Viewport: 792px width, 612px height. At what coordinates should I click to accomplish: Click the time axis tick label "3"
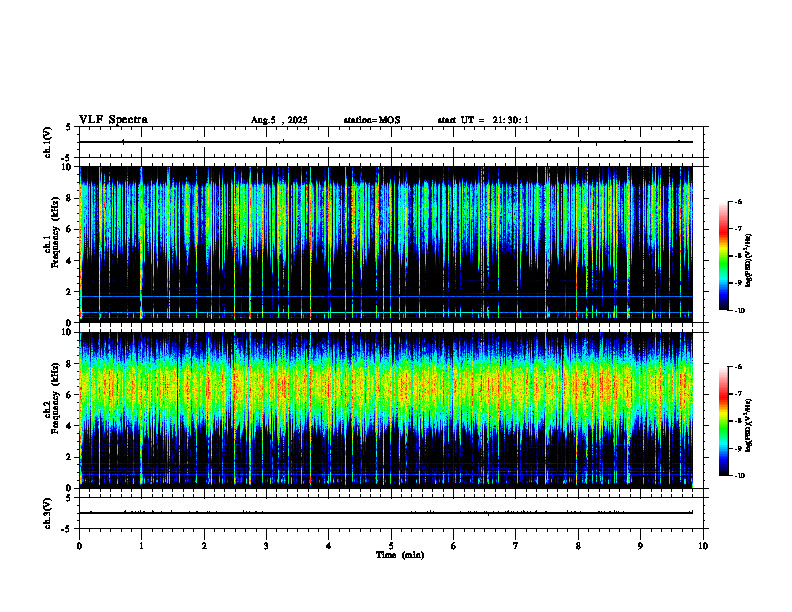pos(266,546)
